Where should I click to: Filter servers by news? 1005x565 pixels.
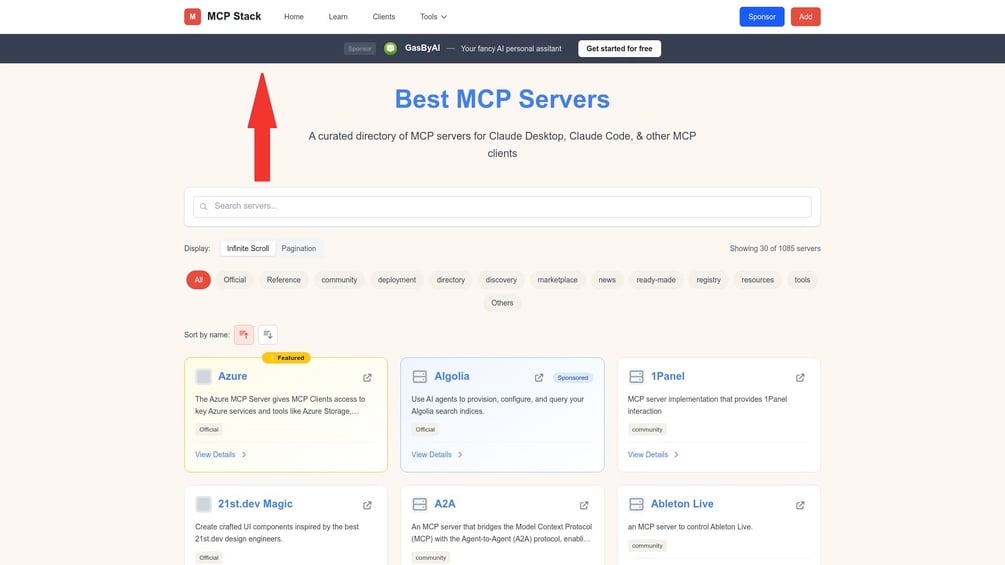pos(607,280)
